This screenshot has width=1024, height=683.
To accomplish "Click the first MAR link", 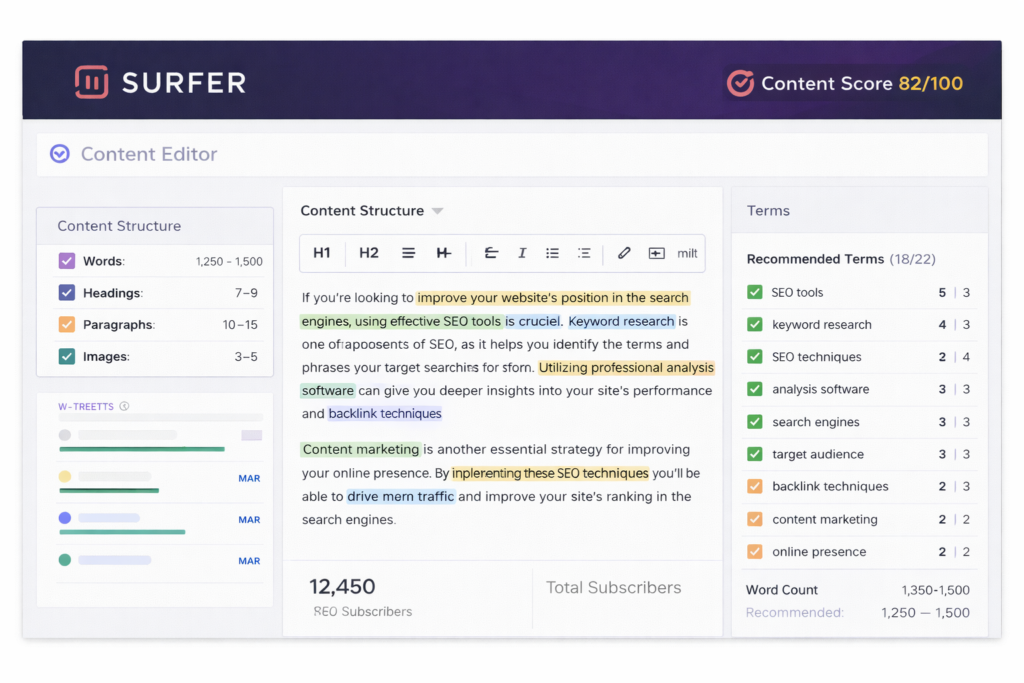I will tap(249, 478).
